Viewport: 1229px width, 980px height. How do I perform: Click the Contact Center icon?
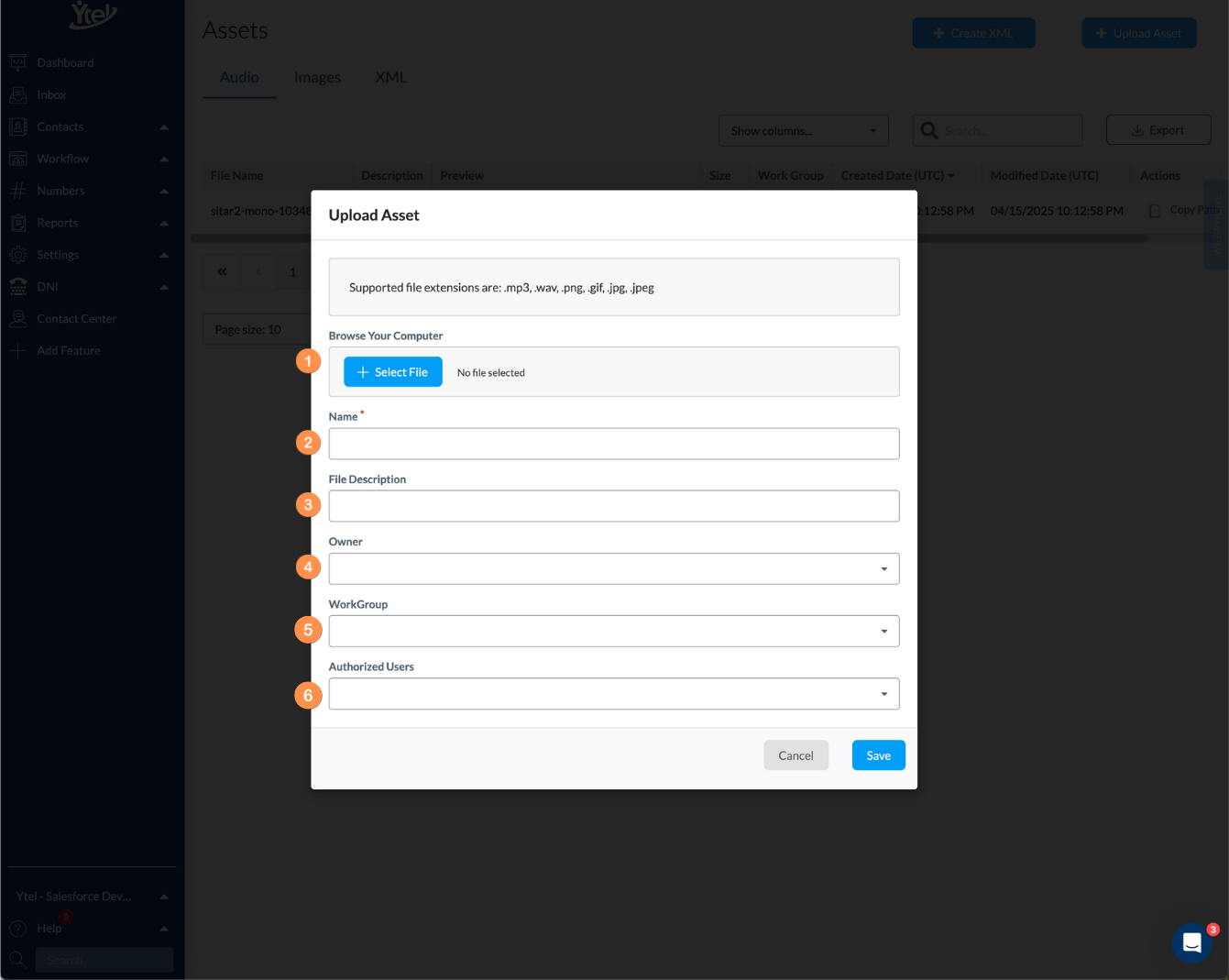click(x=17, y=319)
